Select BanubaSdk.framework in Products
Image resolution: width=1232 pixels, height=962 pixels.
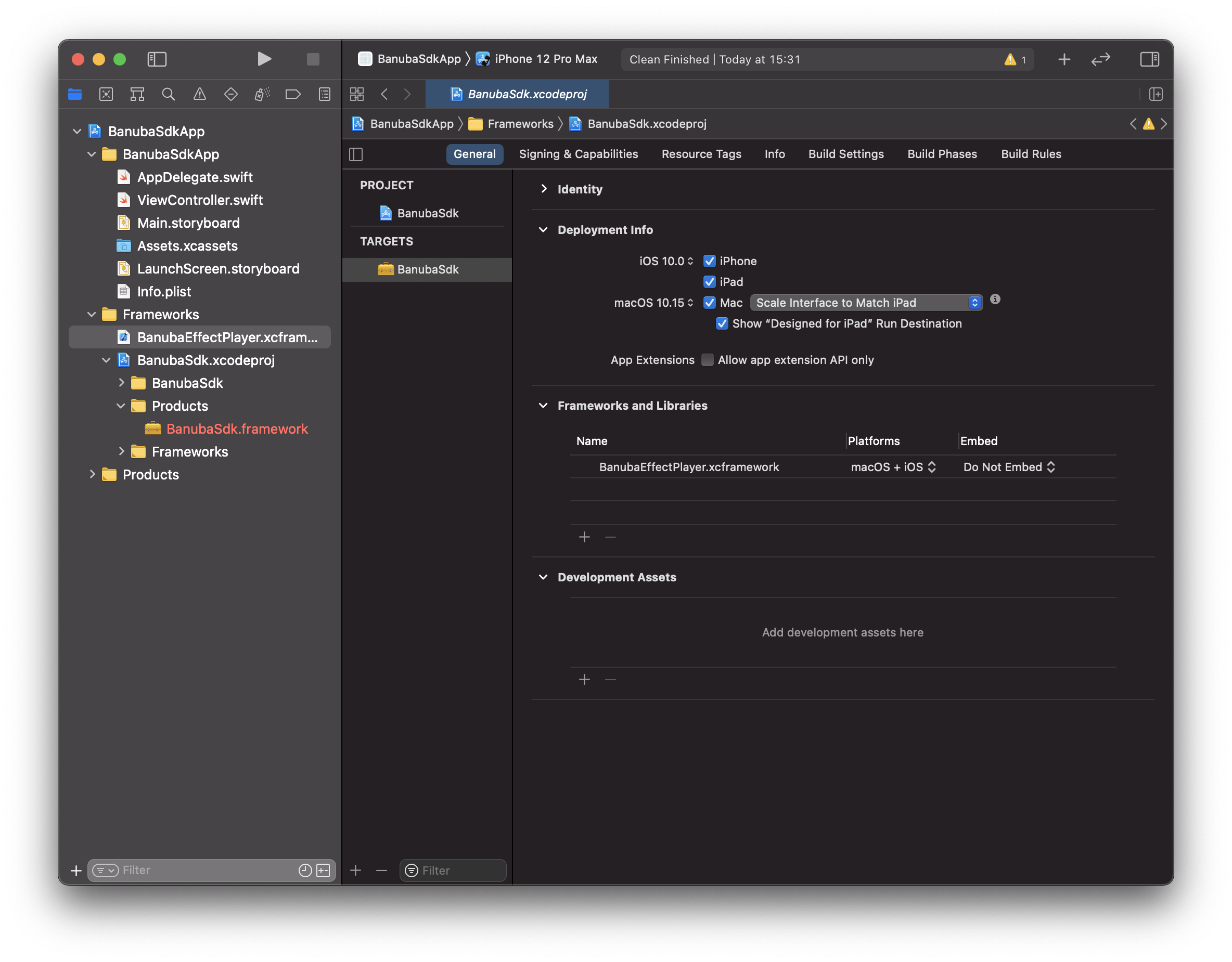(237, 428)
